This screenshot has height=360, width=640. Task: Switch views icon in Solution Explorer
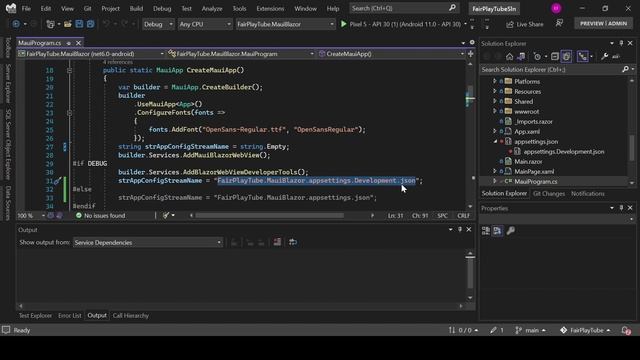coord(521,57)
